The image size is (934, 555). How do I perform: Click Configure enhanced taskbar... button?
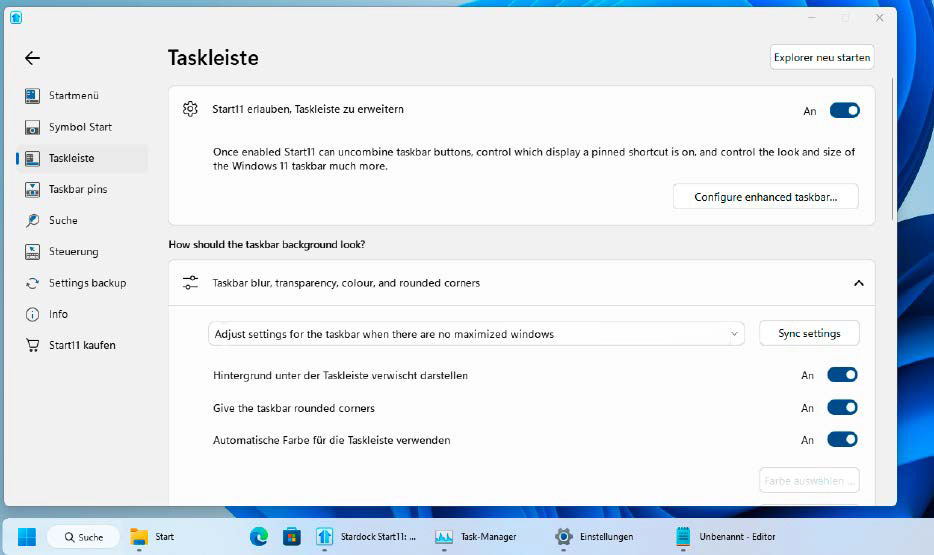[765, 197]
